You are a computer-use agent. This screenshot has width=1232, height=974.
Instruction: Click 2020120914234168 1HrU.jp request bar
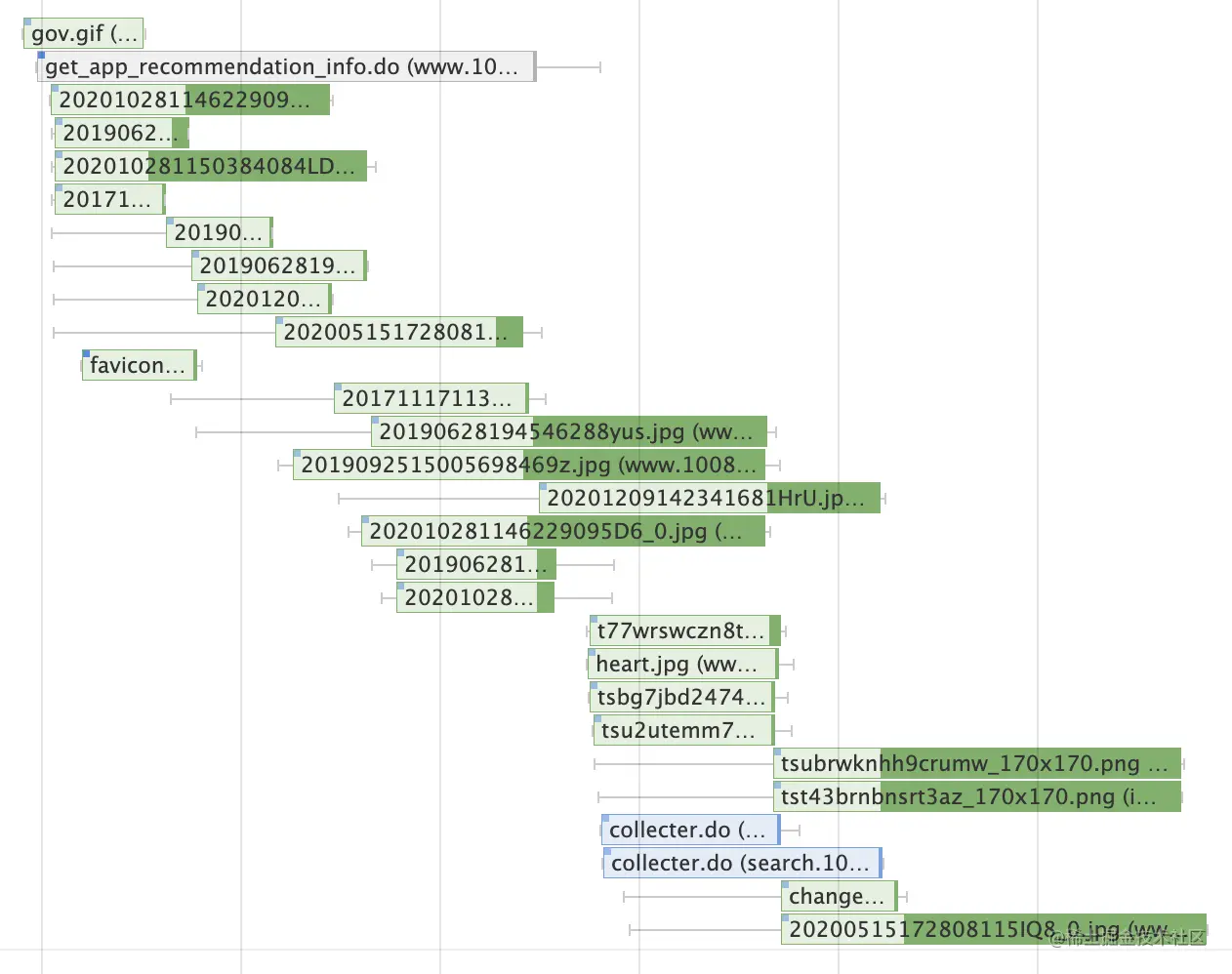(710, 498)
